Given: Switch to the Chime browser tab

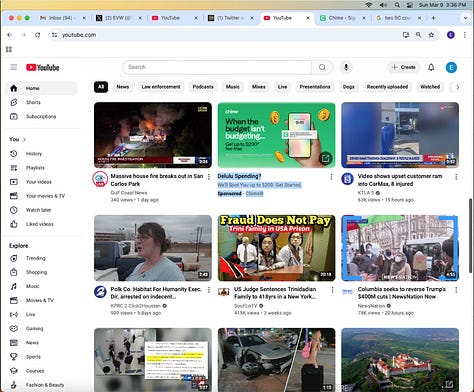Looking at the screenshot, I should click(x=342, y=18).
